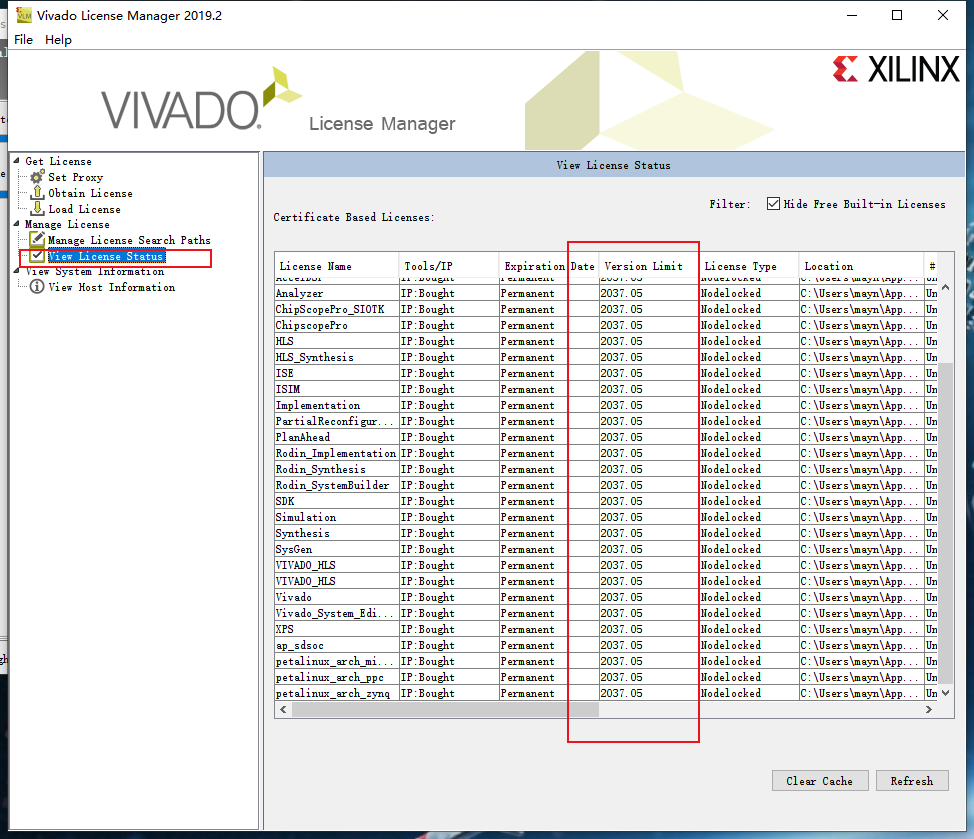The height and width of the screenshot is (839, 974).
Task: Select the HLS_Synthesis license row
Action: pyautogui.click(x=606, y=357)
